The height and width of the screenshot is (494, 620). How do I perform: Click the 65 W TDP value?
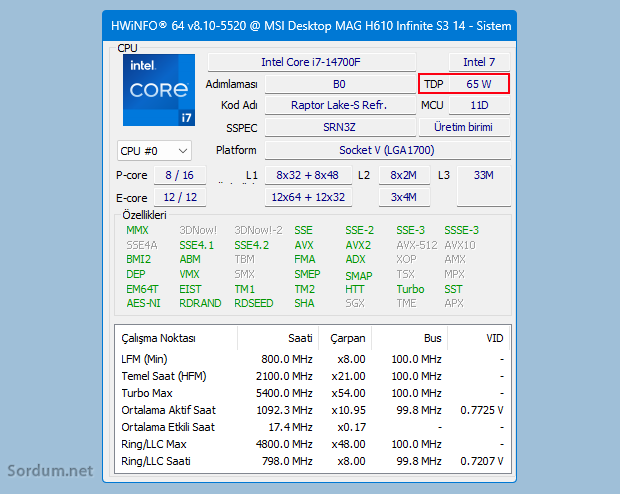tap(479, 84)
